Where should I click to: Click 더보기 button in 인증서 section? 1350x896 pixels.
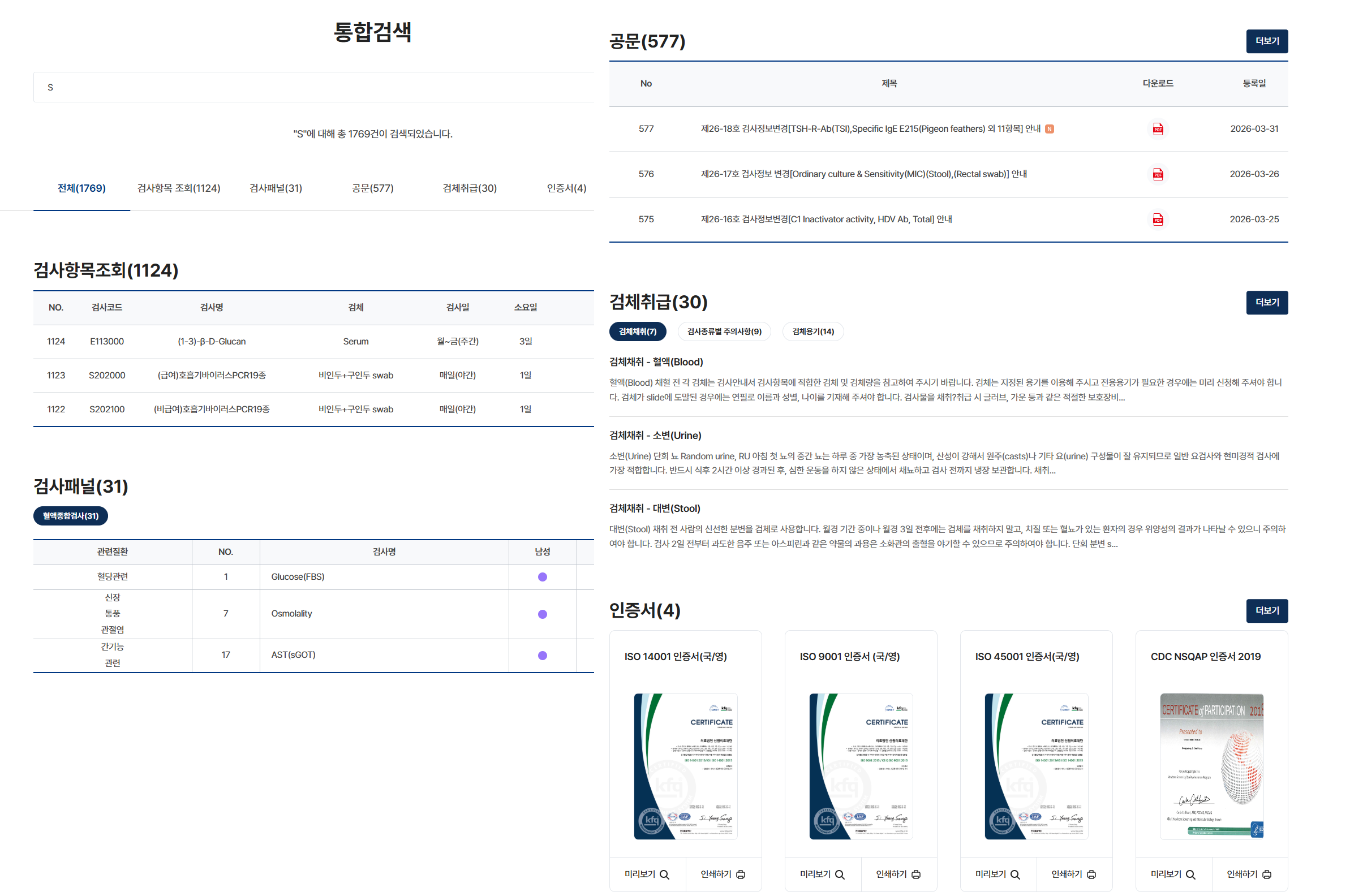pos(1266,610)
